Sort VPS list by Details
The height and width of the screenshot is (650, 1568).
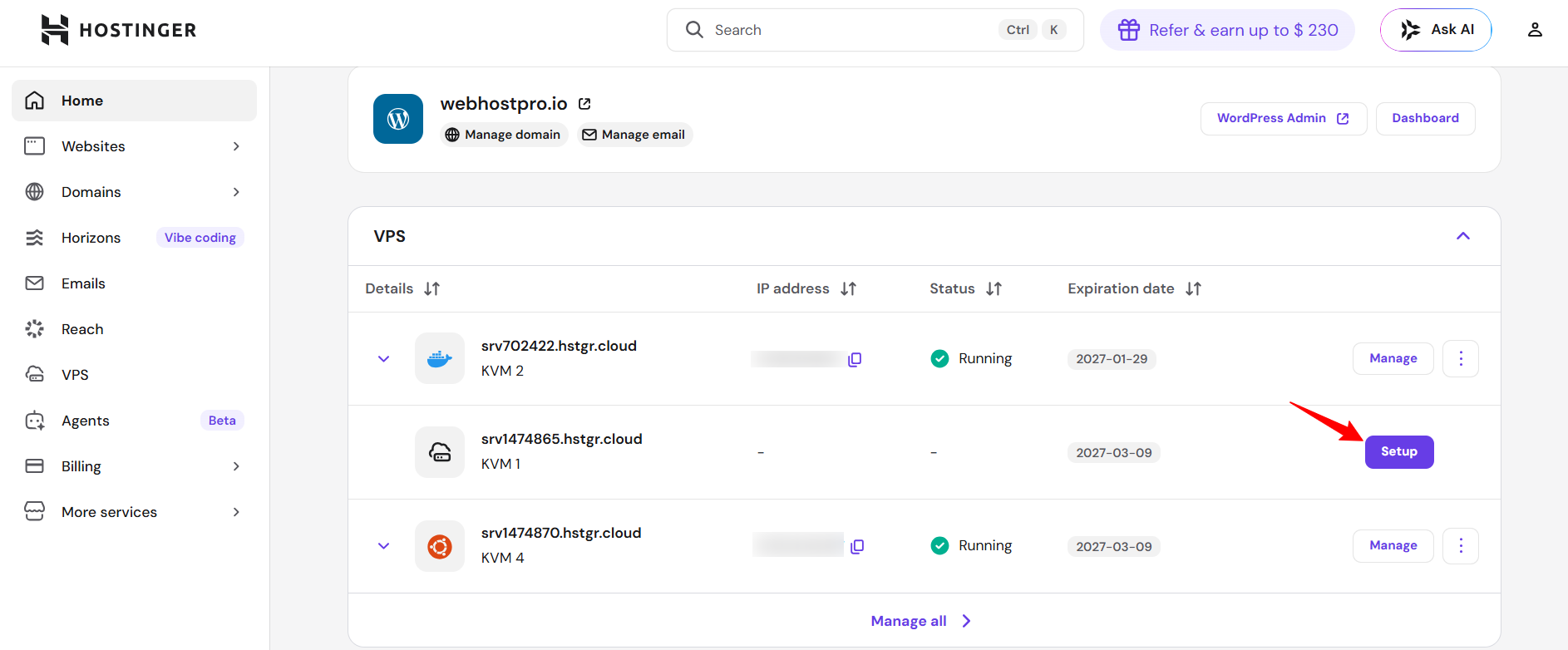(x=431, y=288)
